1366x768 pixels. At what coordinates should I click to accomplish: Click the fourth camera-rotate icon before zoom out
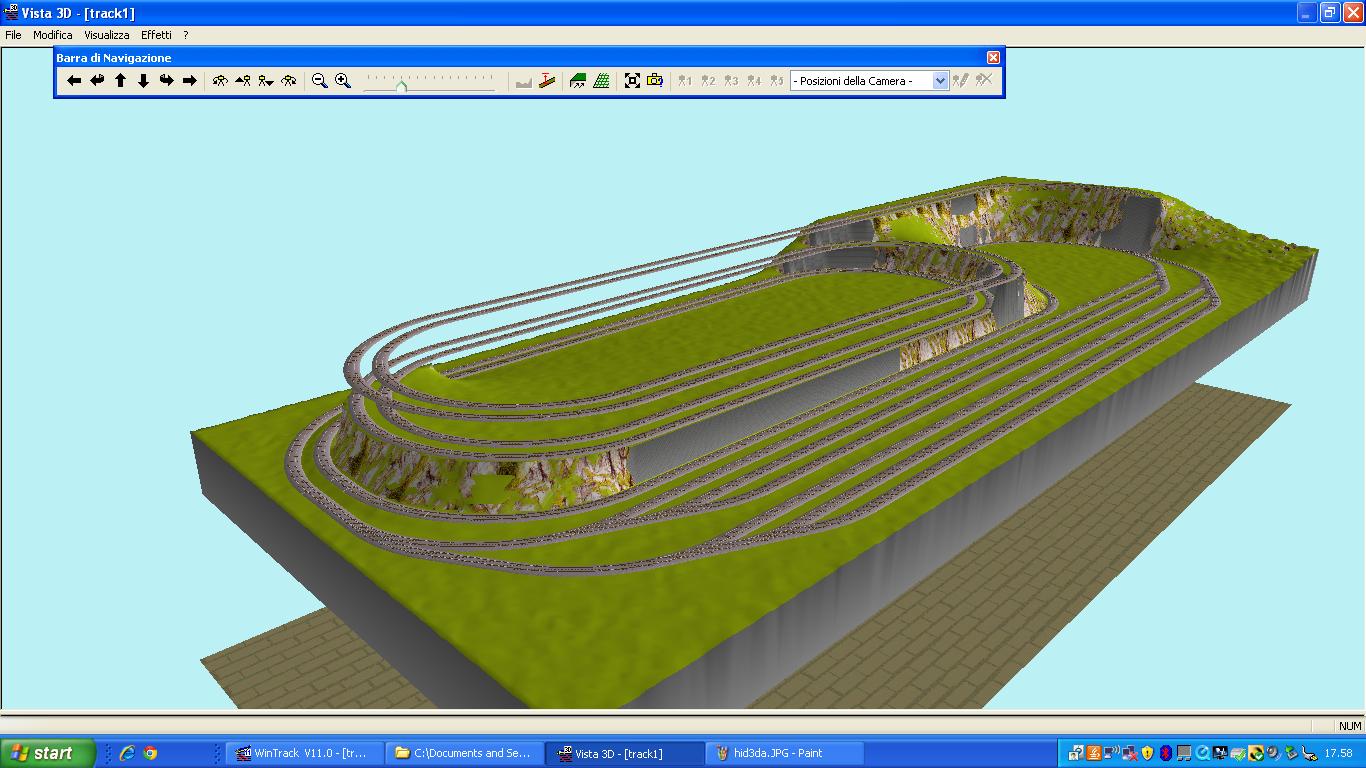pos(289,81)
